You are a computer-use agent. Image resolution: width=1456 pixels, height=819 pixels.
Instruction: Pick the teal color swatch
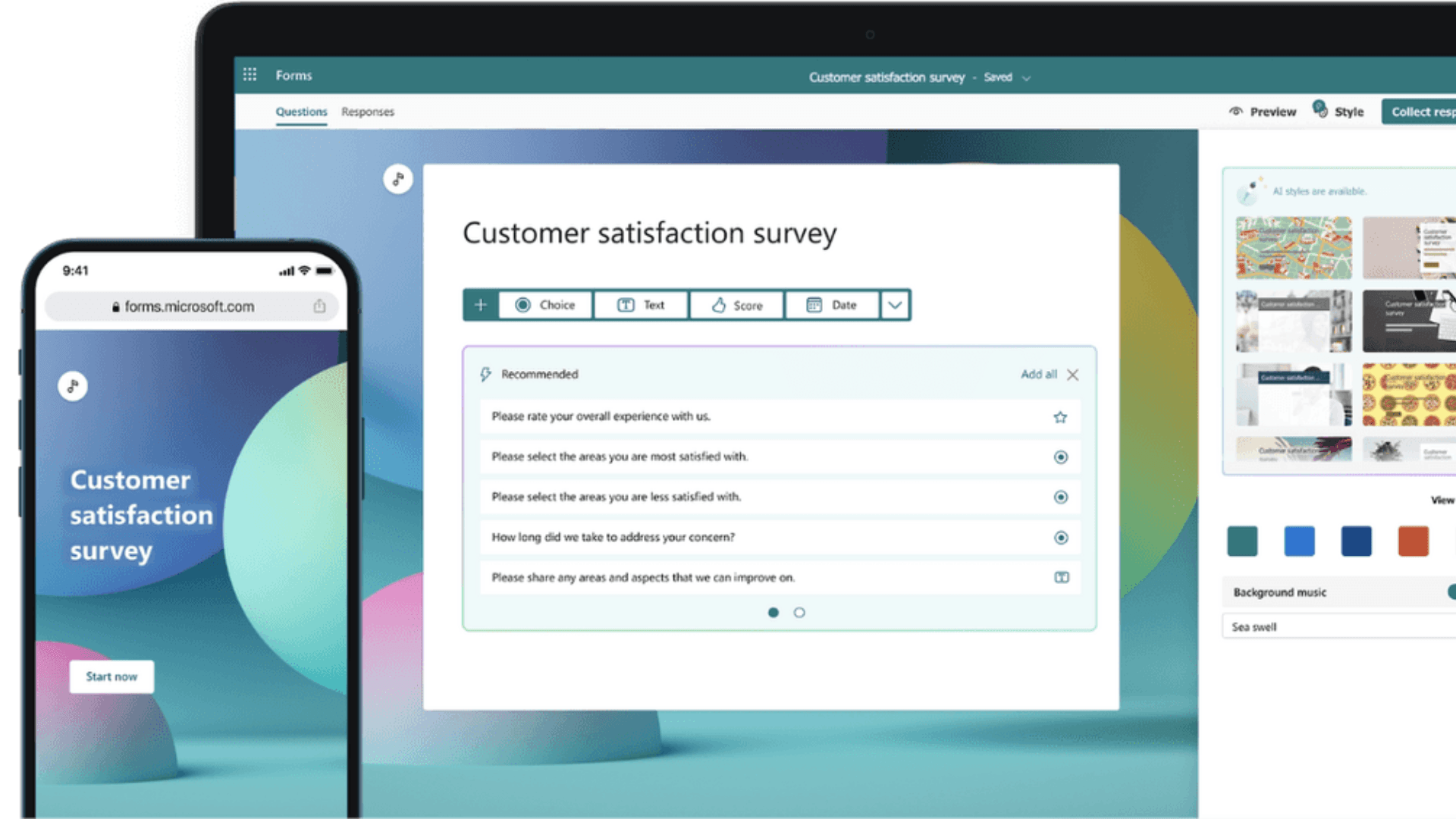coord(1242,541)
